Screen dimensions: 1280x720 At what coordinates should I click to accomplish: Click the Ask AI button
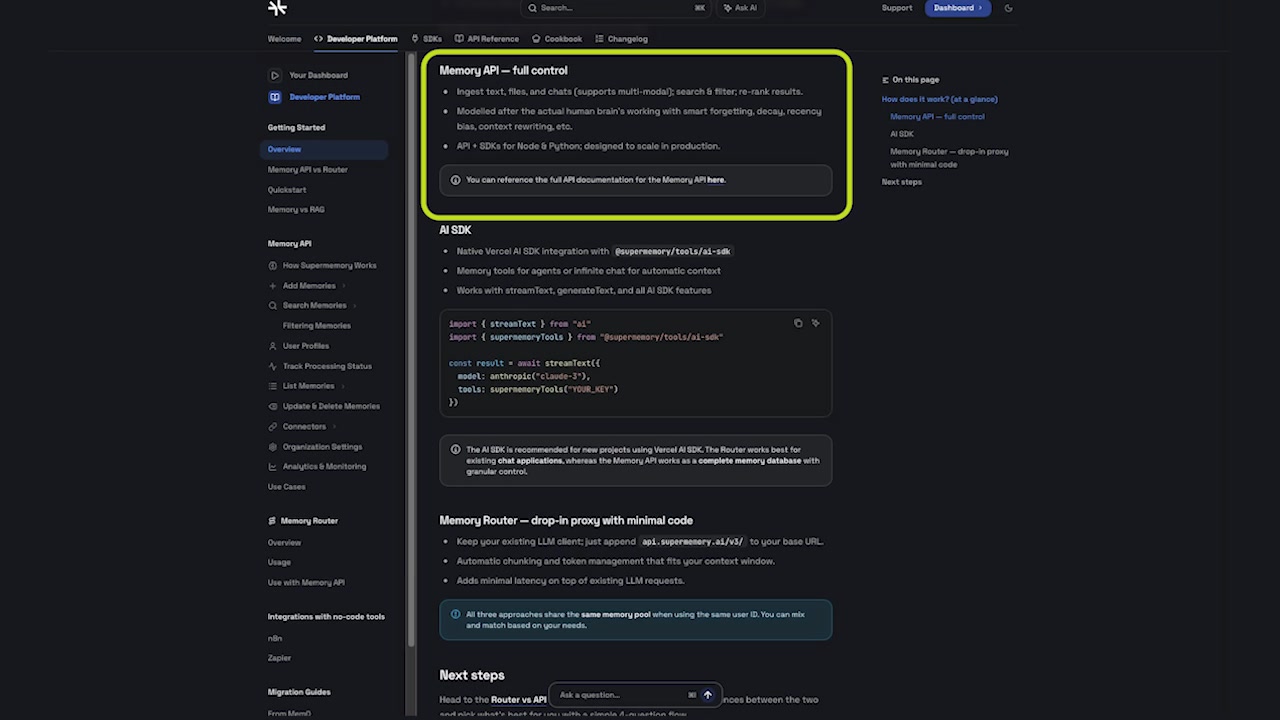coord(740,8)
